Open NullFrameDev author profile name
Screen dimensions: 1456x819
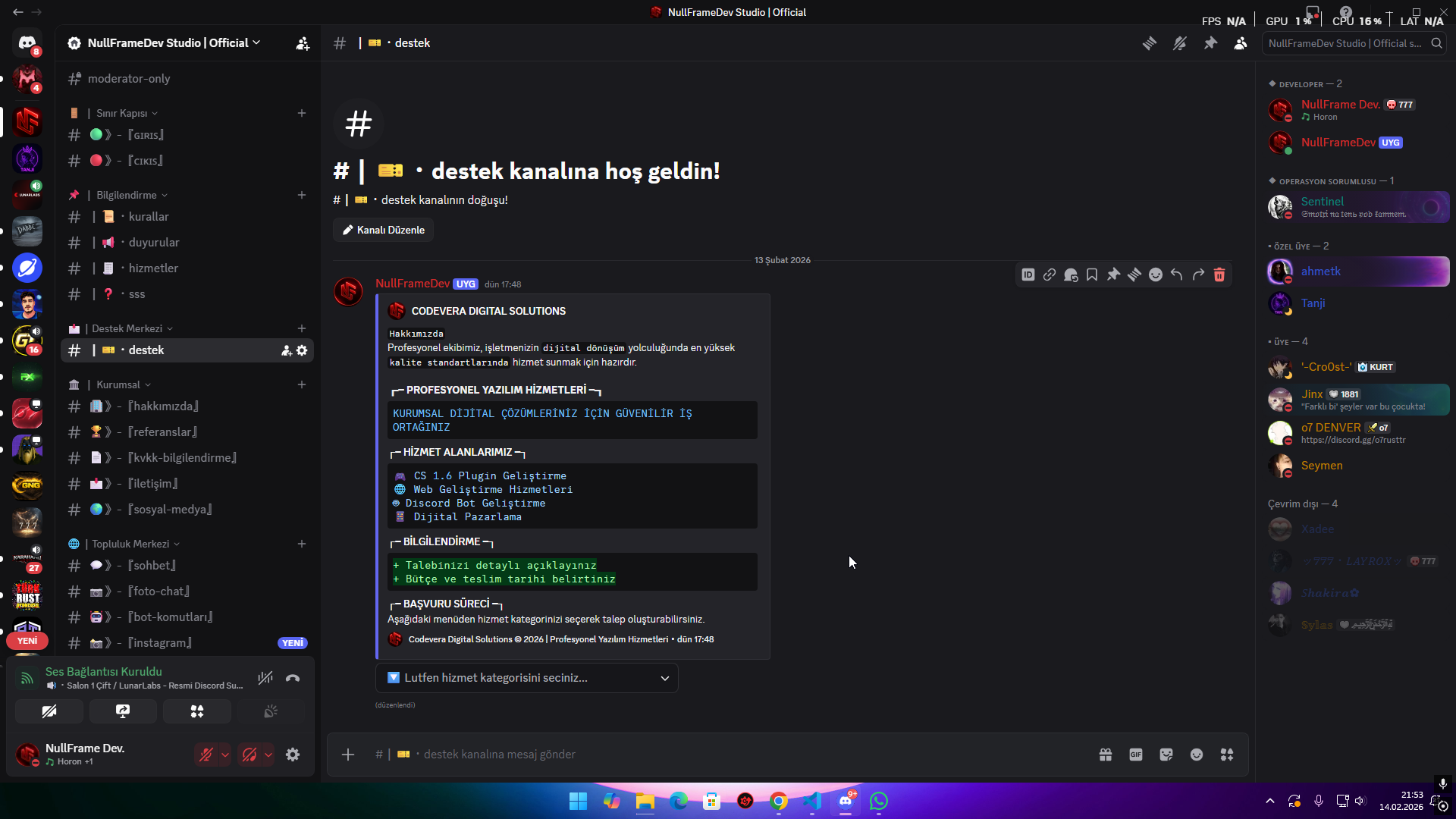(x=413, y=284)
